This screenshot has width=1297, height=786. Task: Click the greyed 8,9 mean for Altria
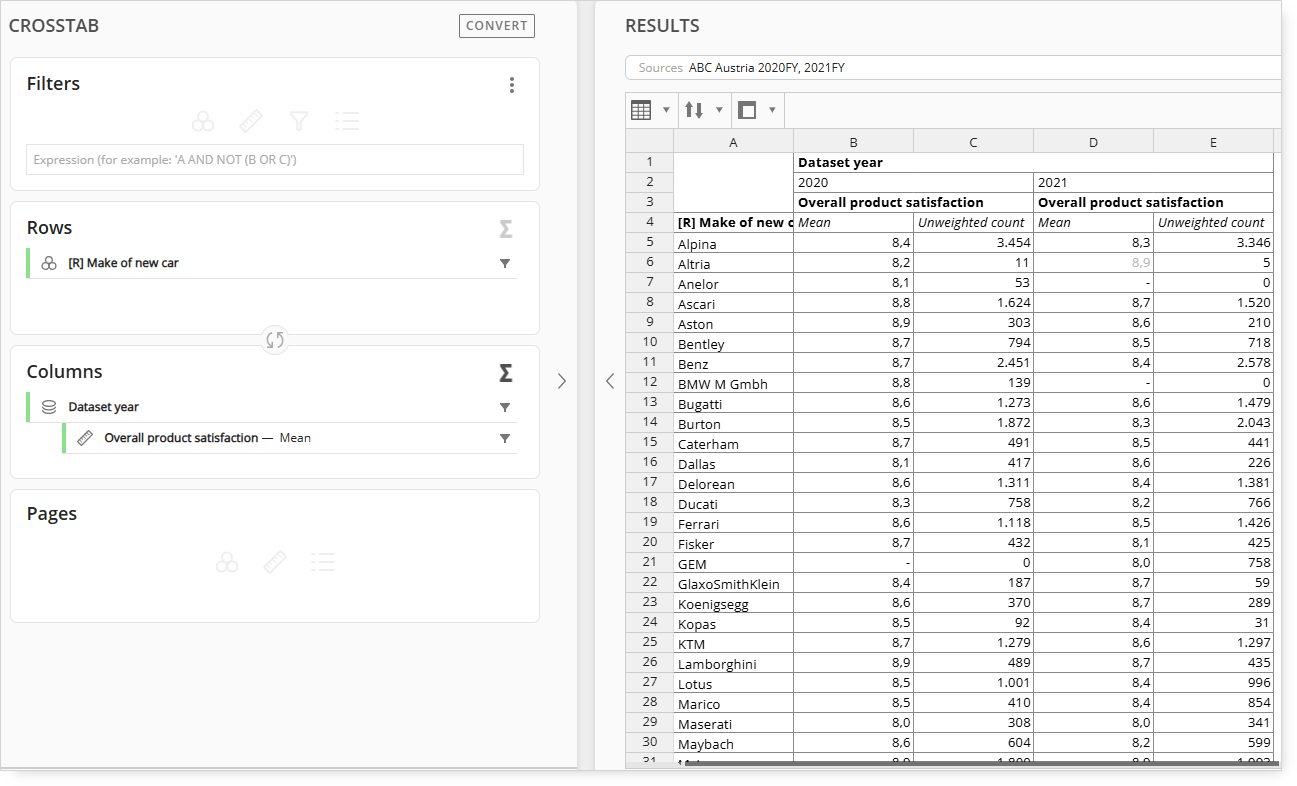[x=1093, y=263]
